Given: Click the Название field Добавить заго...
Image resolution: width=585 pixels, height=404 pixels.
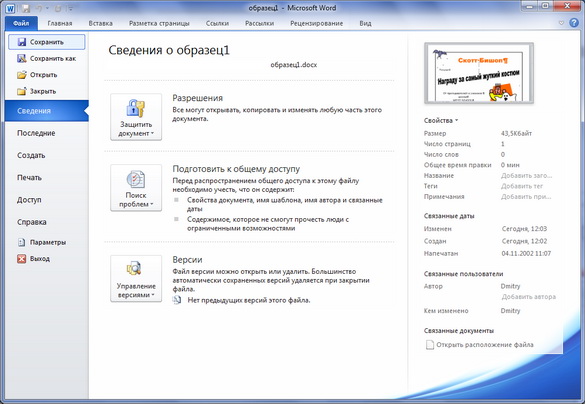Looking at the screenshot, I should [526, 176].
